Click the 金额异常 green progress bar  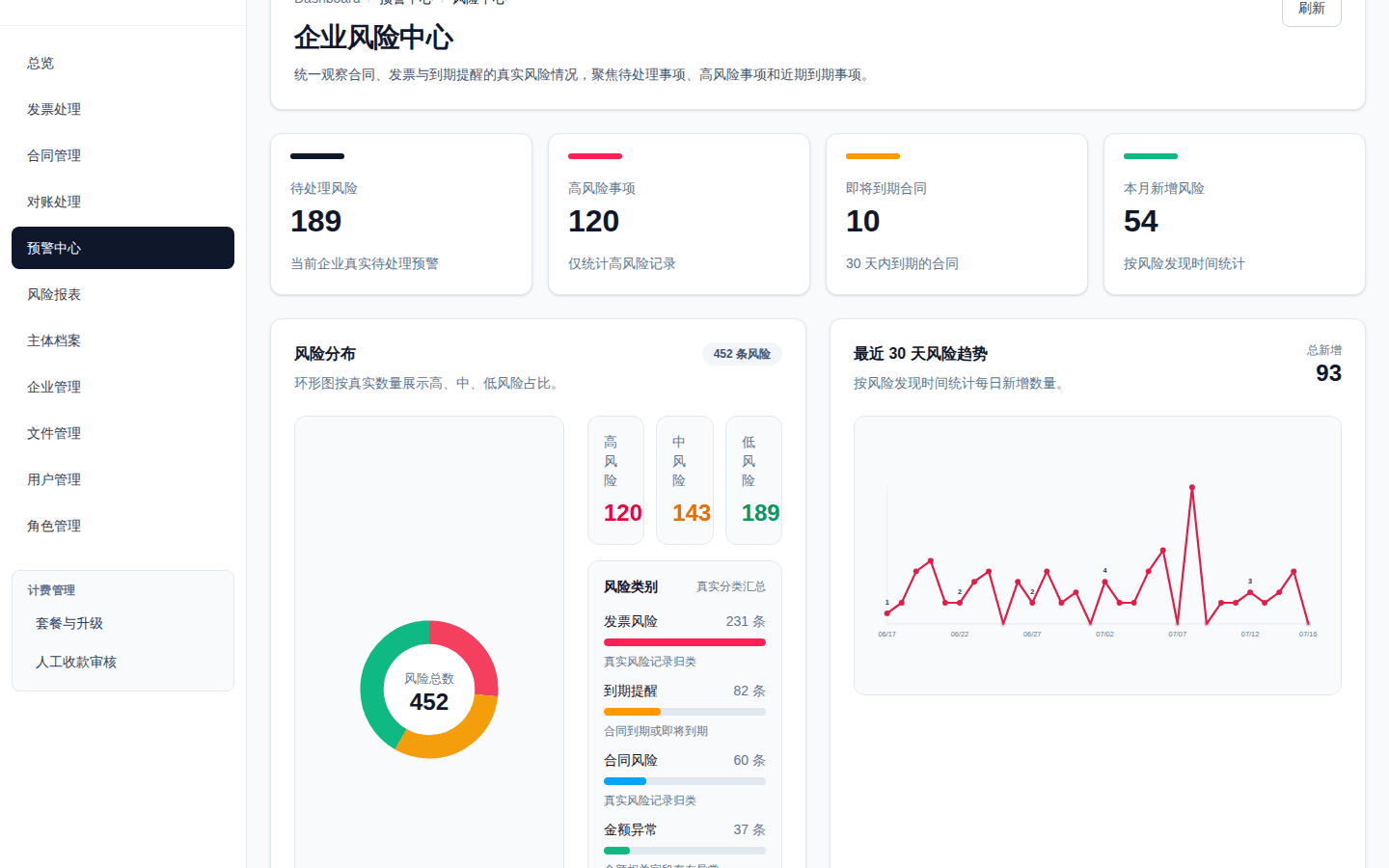click(616, 851)
